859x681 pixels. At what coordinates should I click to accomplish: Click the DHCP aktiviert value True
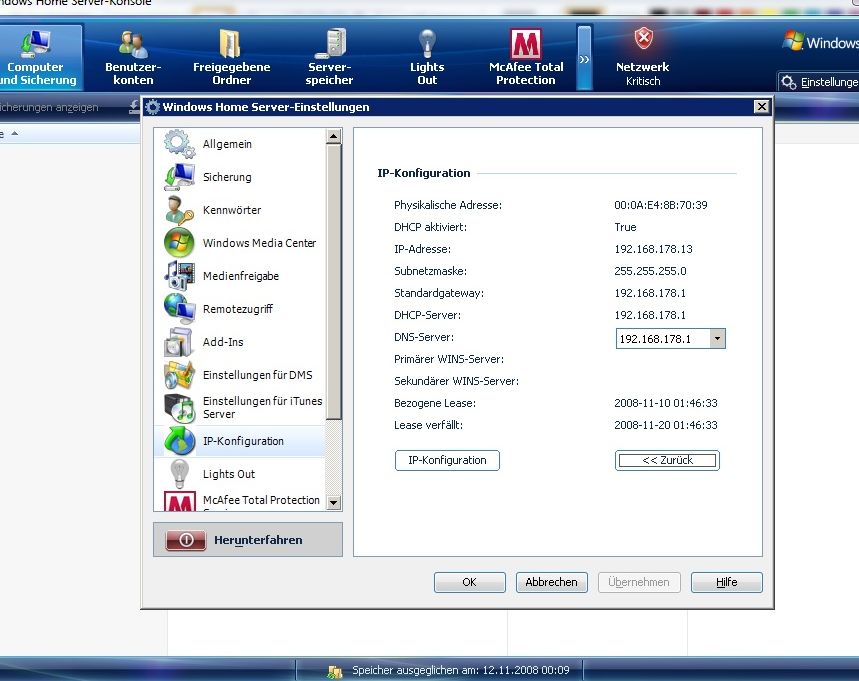click(x=625, y=227)
